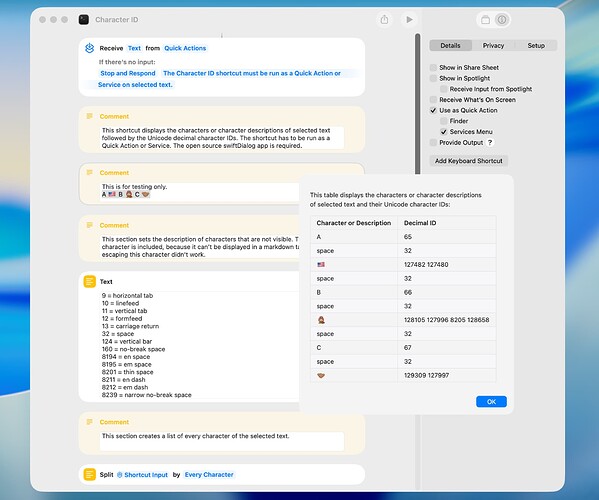
Task: Click the help question mark beside Provide Output
Action: pyautogui.click(x=490, y=142)
